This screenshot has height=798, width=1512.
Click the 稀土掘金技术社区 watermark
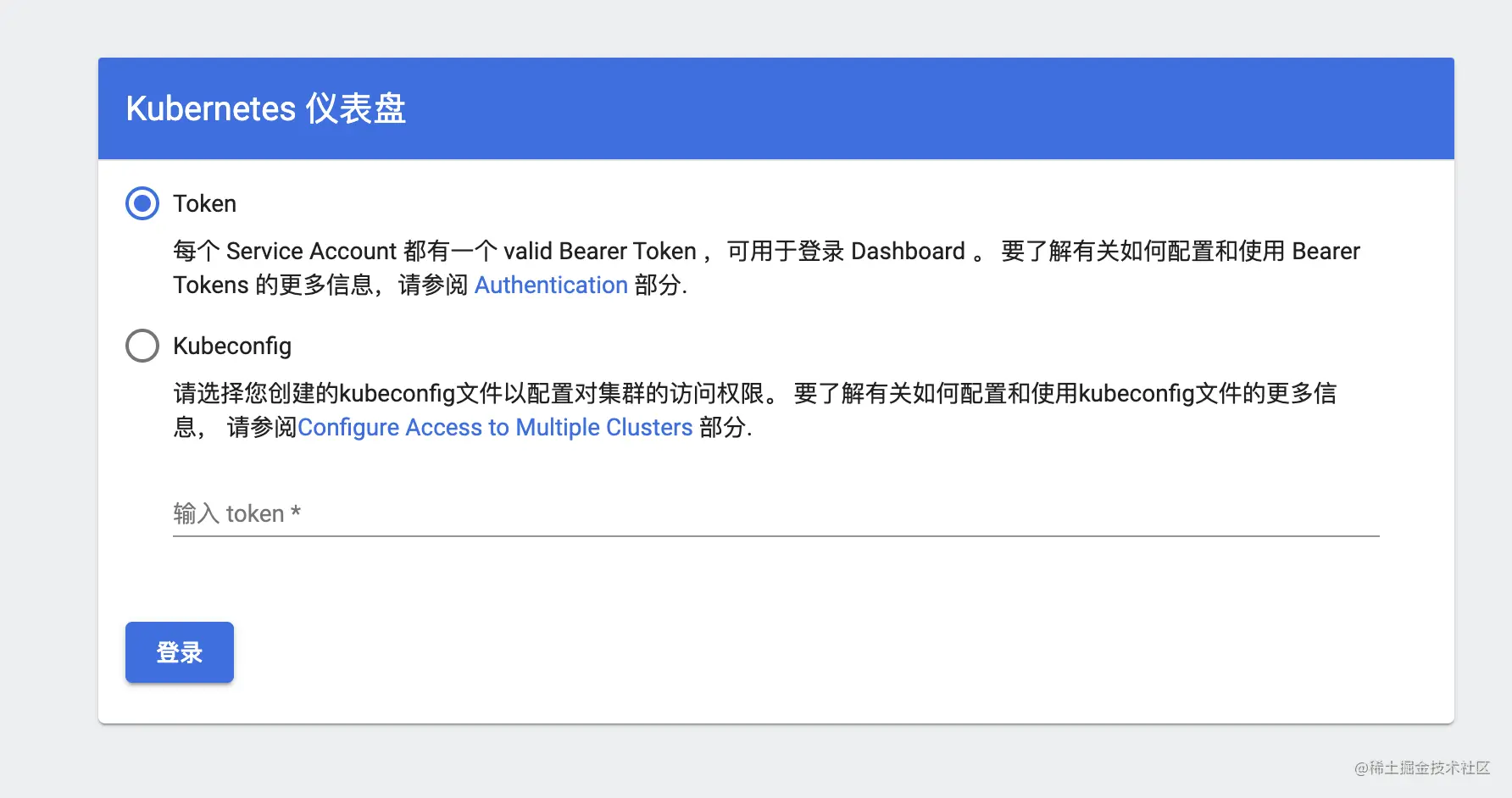click(x=1422, y=768)
